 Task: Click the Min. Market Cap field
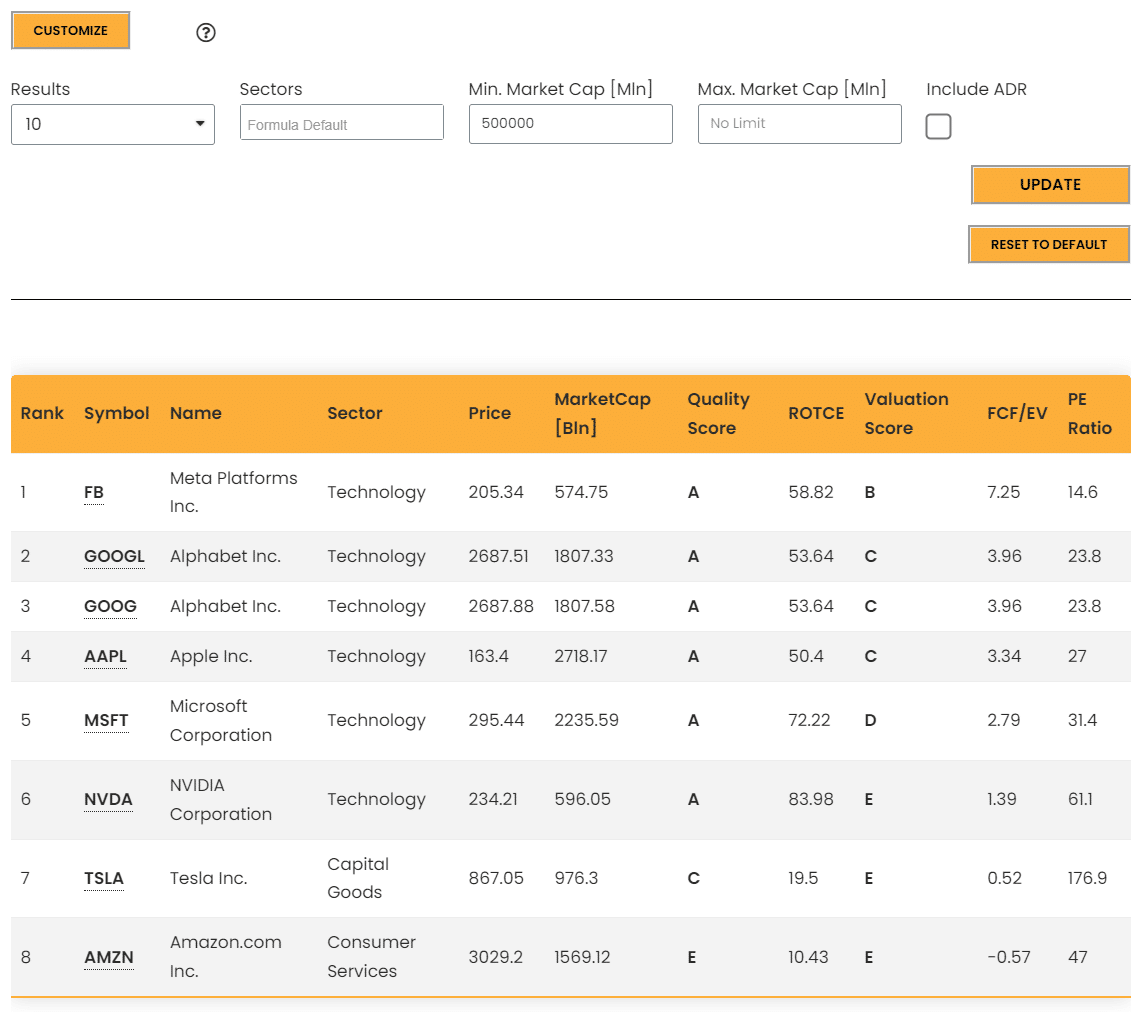571,123
